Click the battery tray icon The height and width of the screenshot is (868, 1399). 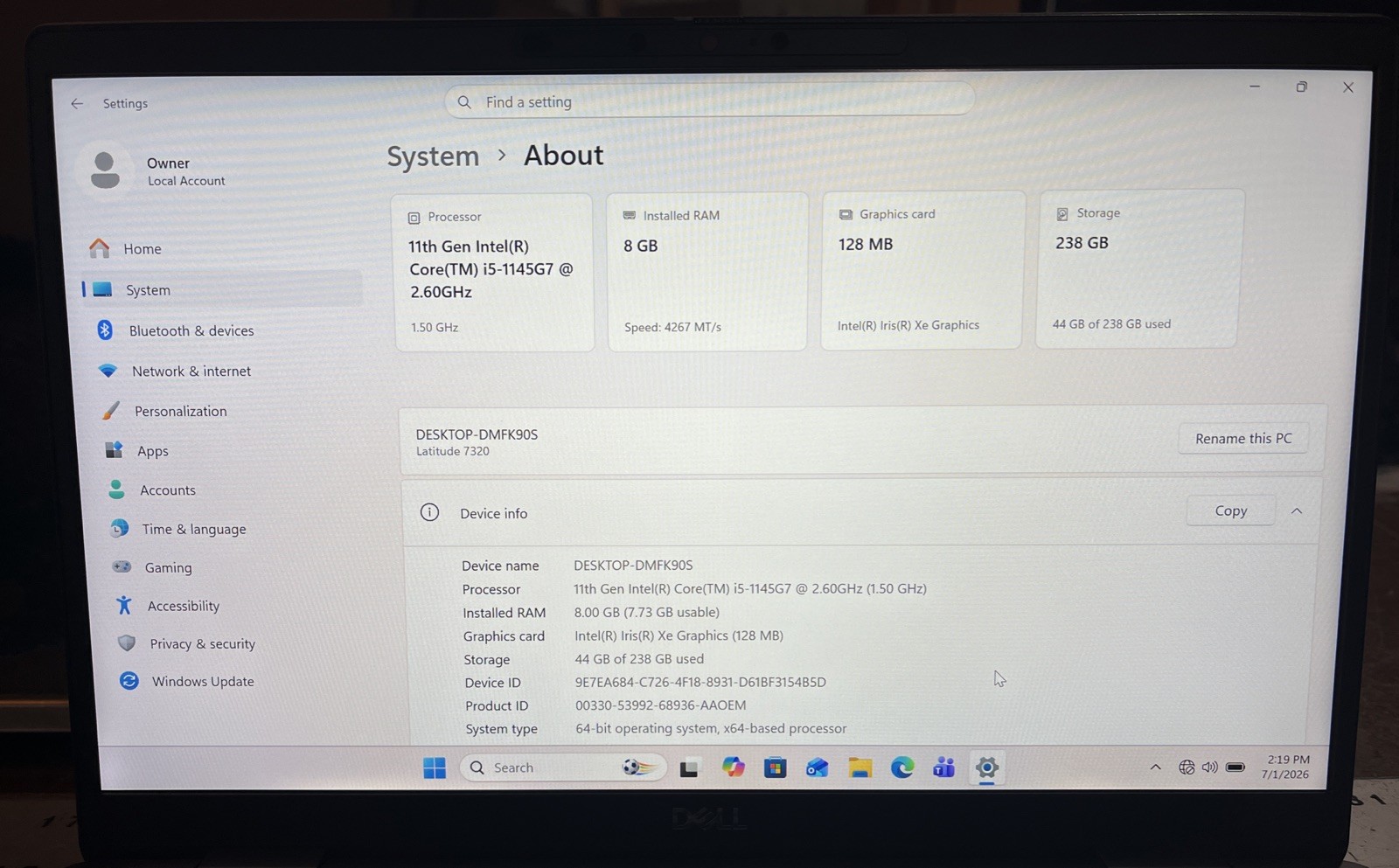(1235, 767)
